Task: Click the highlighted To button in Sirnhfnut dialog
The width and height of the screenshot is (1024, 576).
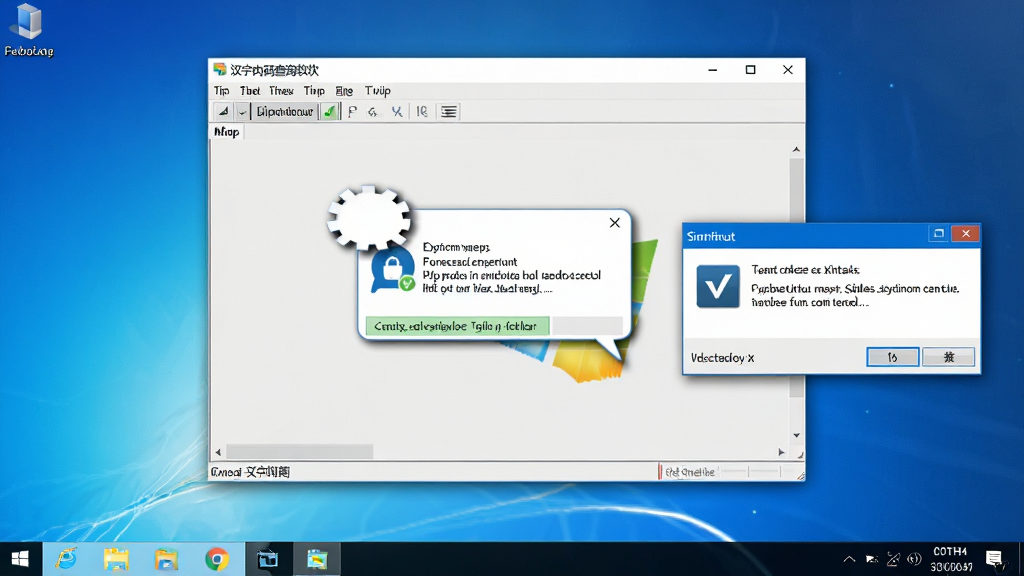Action: (893, 357)
